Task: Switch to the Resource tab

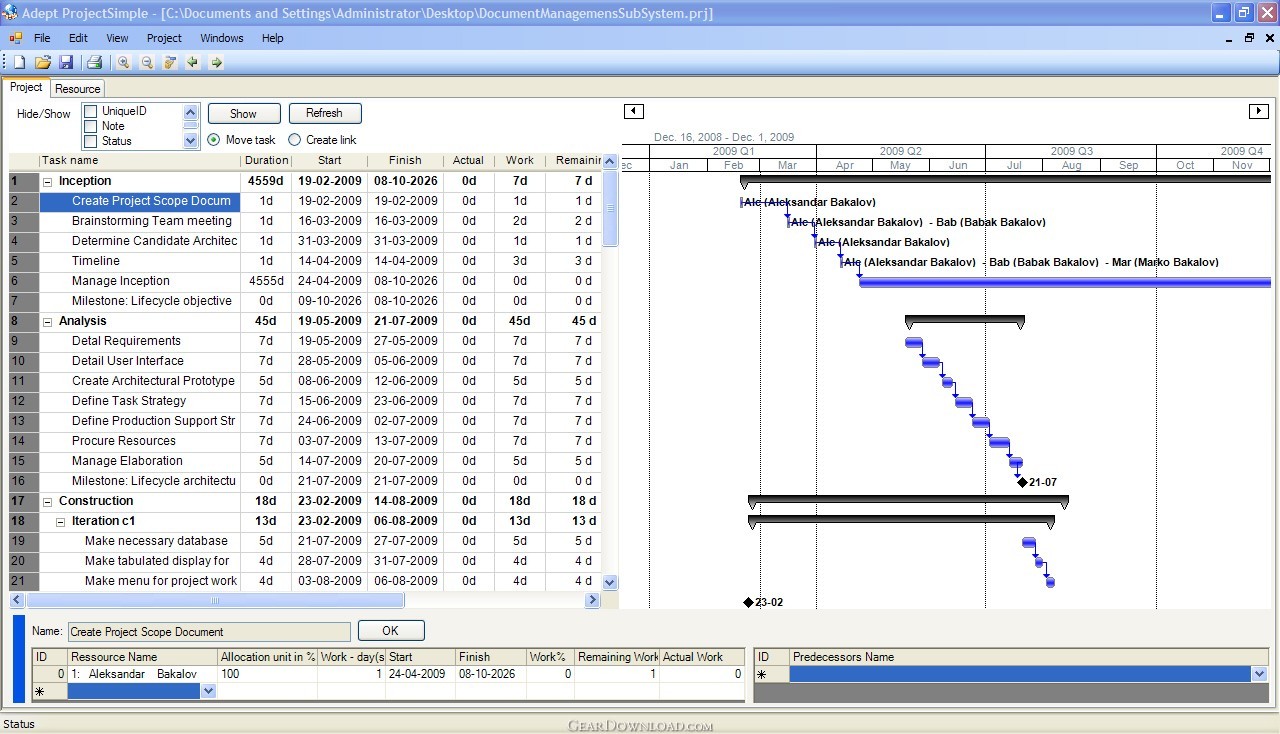Action: 77,89
